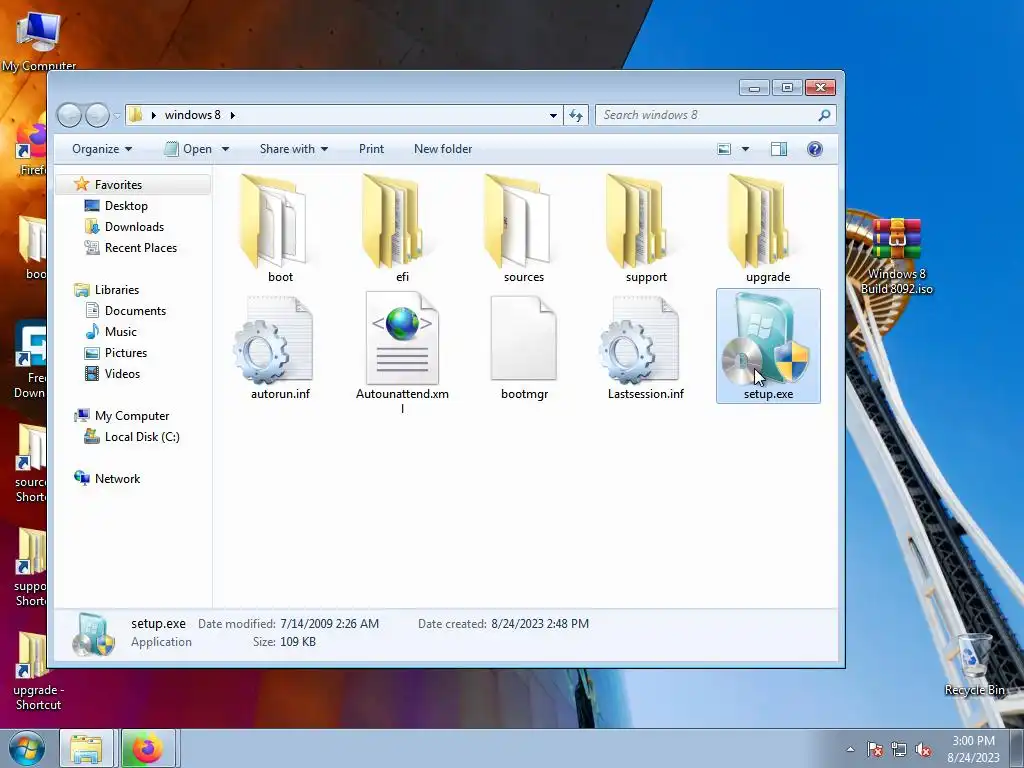Click the Print toolbar button

[x=371, y=150]
